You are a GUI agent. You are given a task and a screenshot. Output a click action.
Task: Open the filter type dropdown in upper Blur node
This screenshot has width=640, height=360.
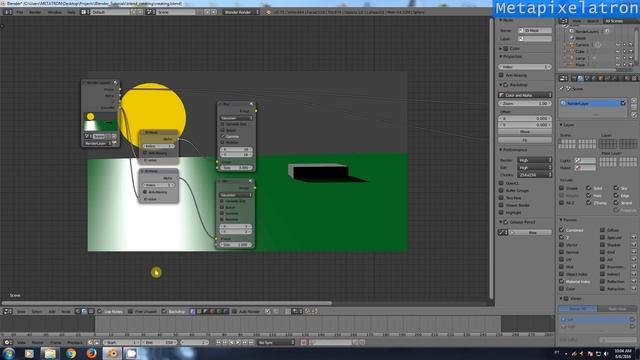click(237, 118)
